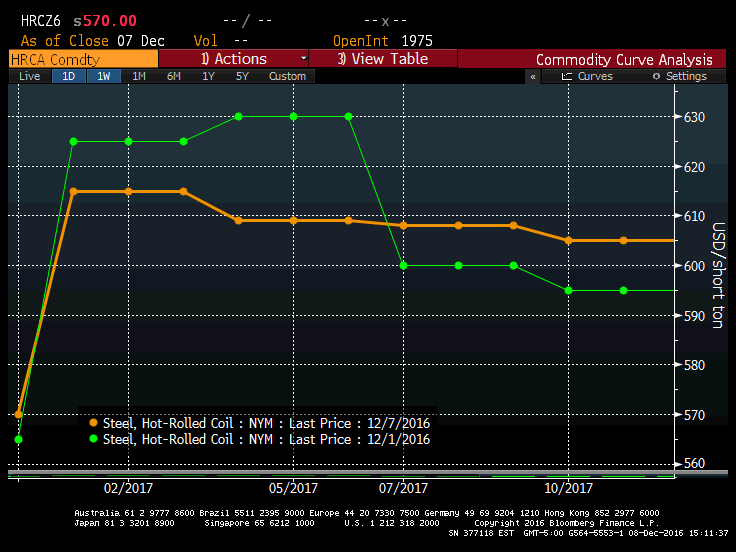The width and height of the screenshot is (736, 552).
Task: Click the Actions dropdown arrow
Action: click(x=303, y=59)
